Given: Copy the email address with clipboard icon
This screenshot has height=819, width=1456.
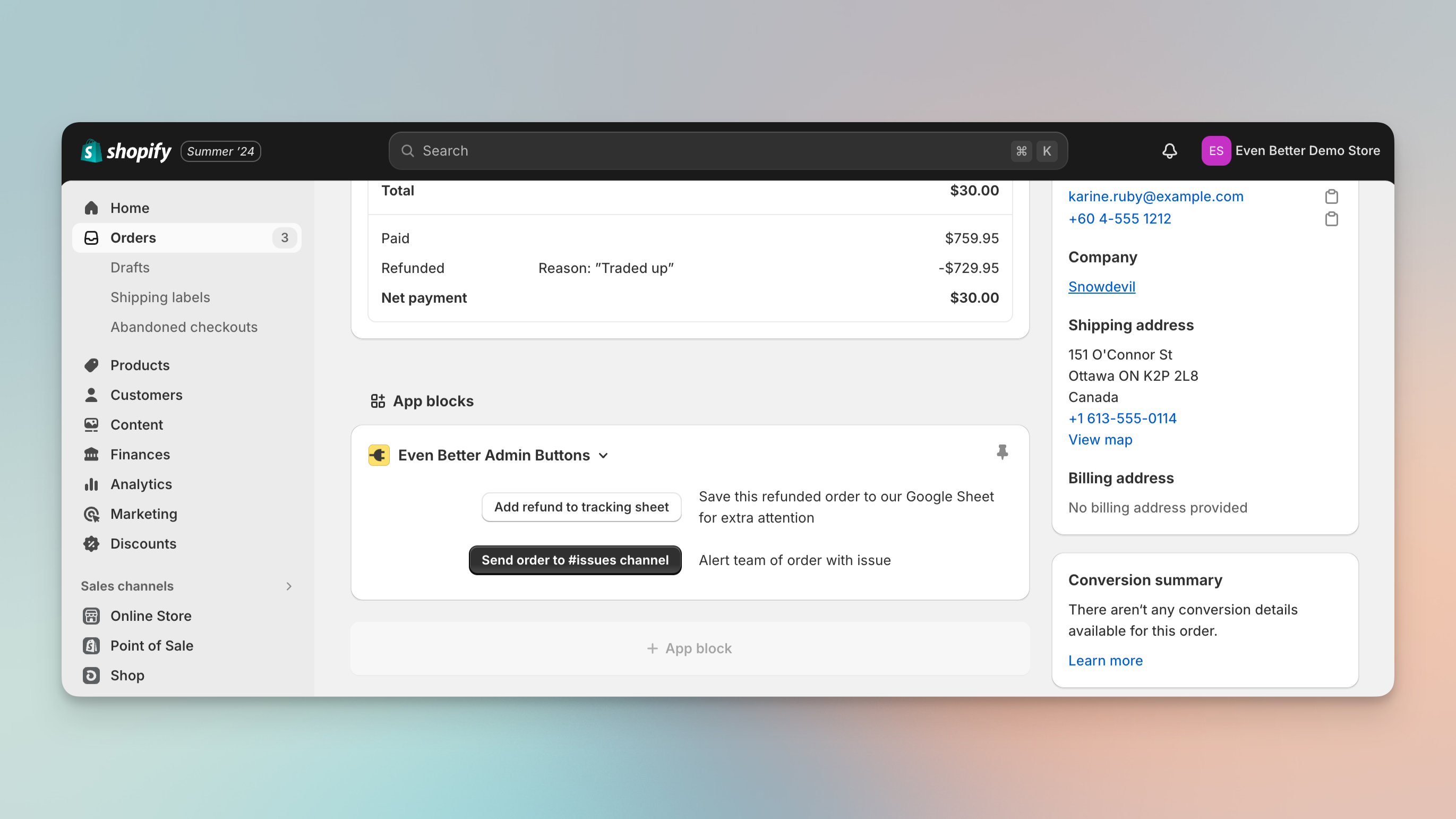Looking at the screenshot, I should click(x=1332, y=197).
